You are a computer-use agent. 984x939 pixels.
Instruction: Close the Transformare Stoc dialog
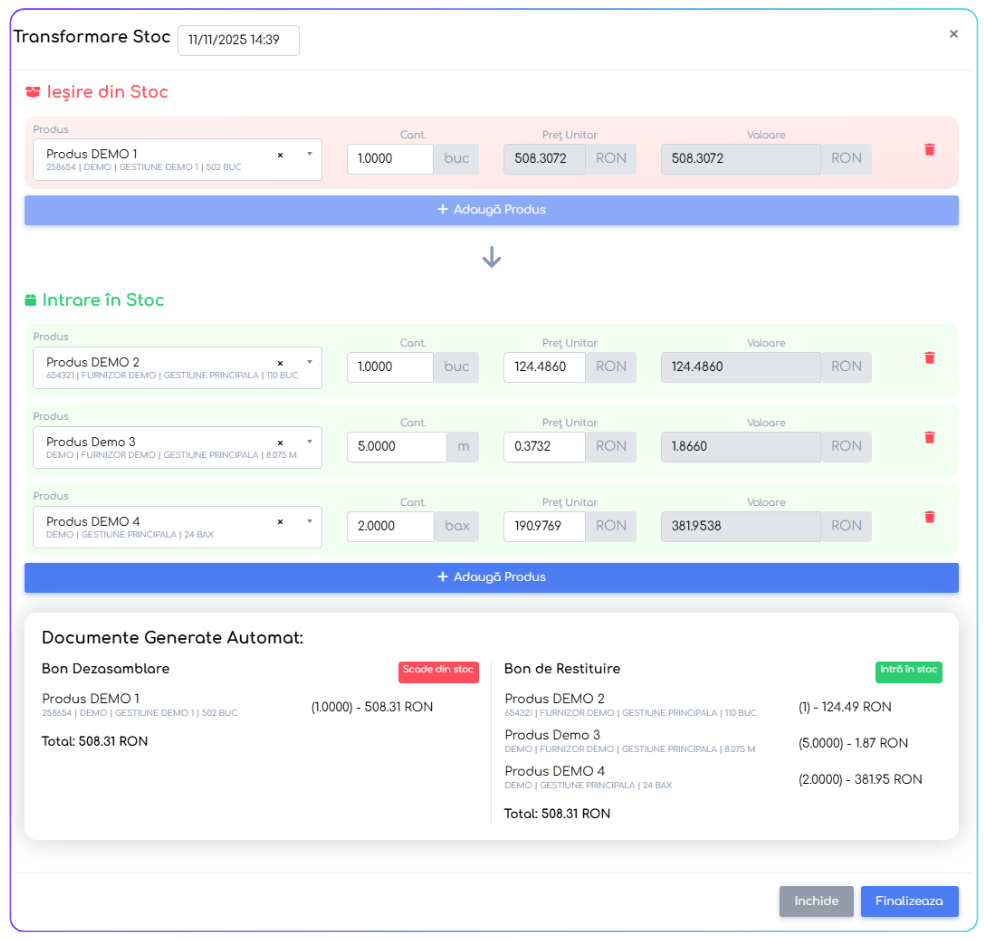click(x=953, y=34)
